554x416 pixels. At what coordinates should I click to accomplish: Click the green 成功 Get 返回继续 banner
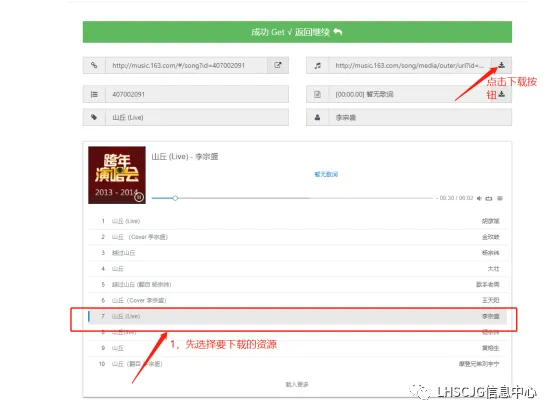297,32
